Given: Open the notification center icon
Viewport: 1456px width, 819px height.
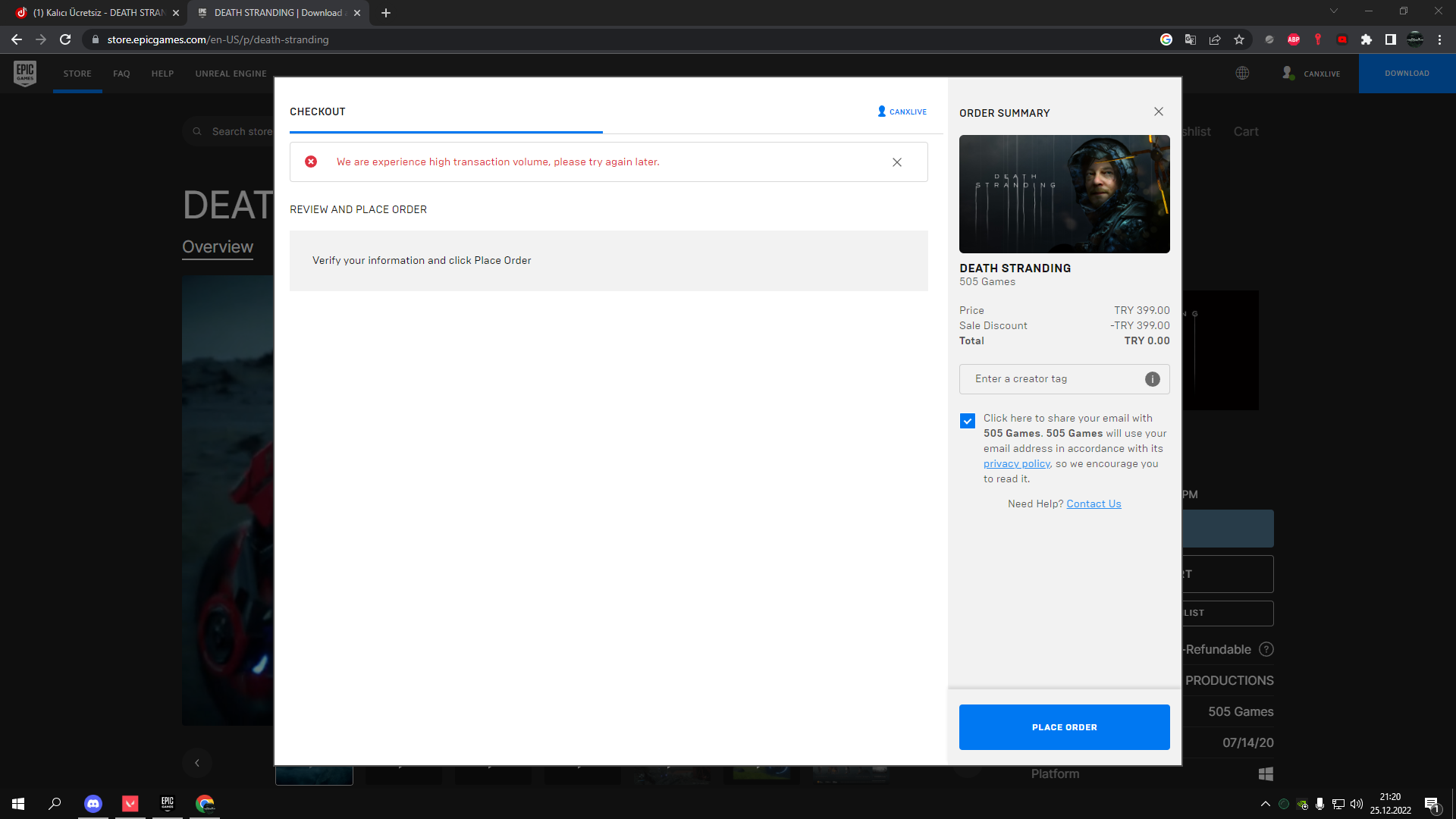Looking at the screenshot, I should [x=1432, y=804].
